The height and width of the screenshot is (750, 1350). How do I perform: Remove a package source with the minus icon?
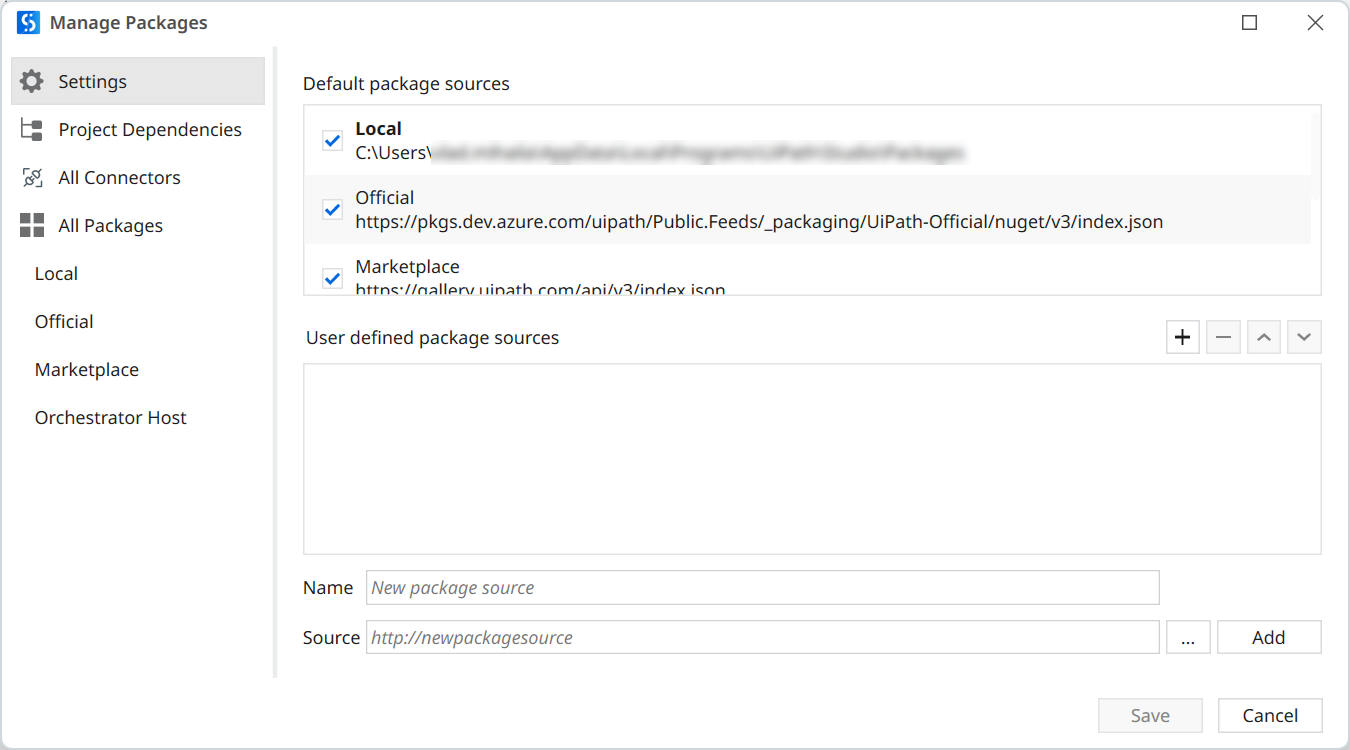pos(1223,337)
